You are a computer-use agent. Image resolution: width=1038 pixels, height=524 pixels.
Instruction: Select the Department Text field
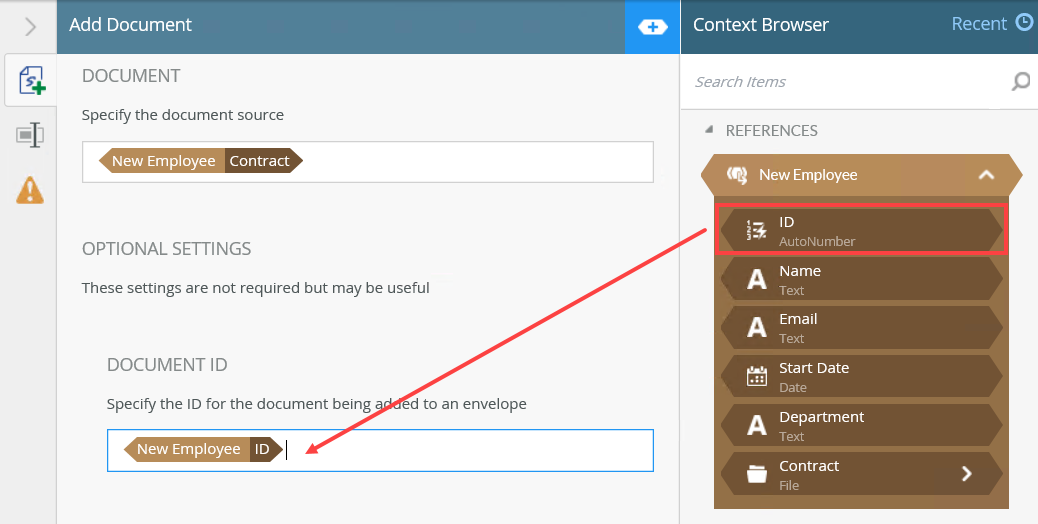pos(861,425)
